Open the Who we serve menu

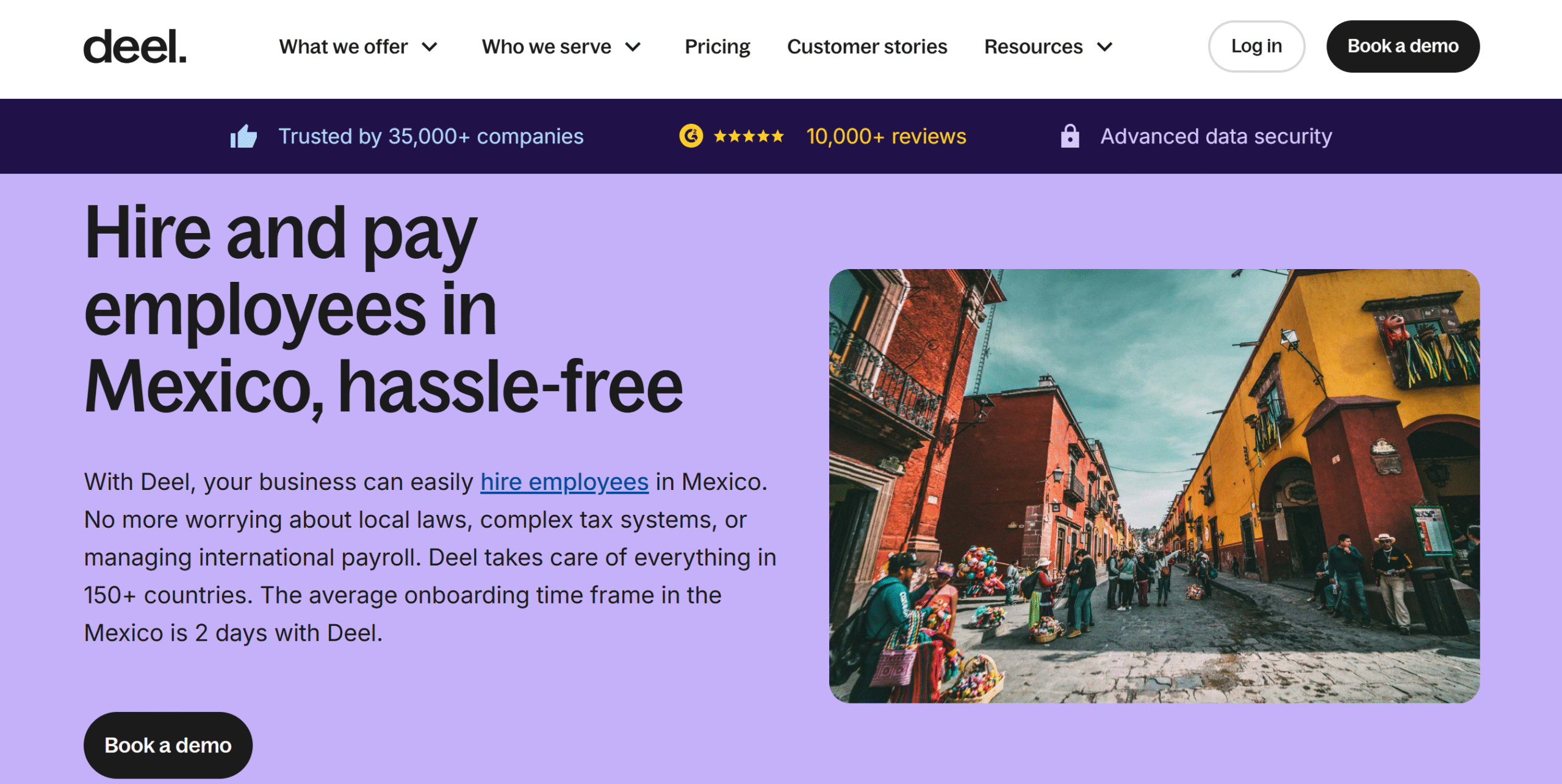[546, 47]
